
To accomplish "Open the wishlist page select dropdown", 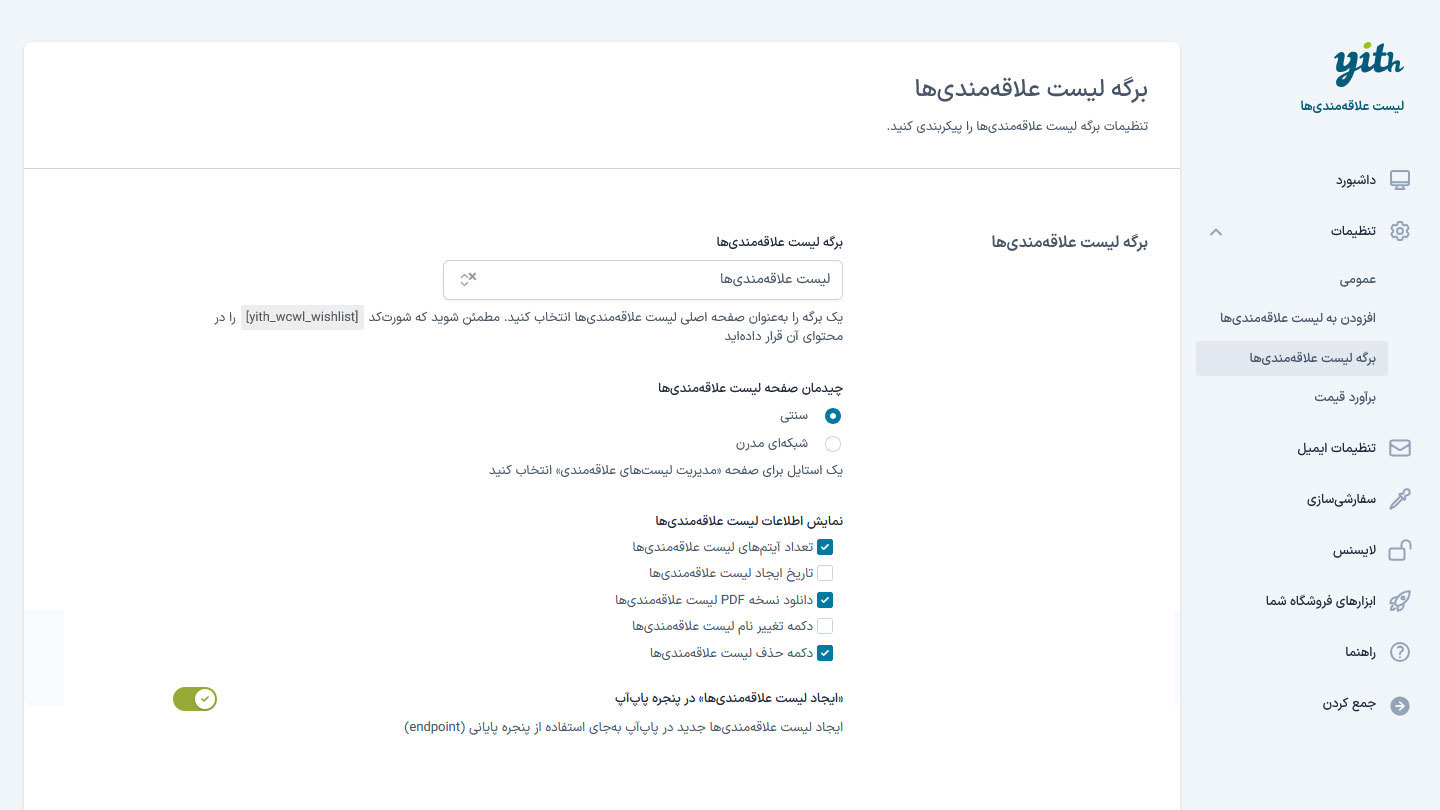I will tap(643, 280).
